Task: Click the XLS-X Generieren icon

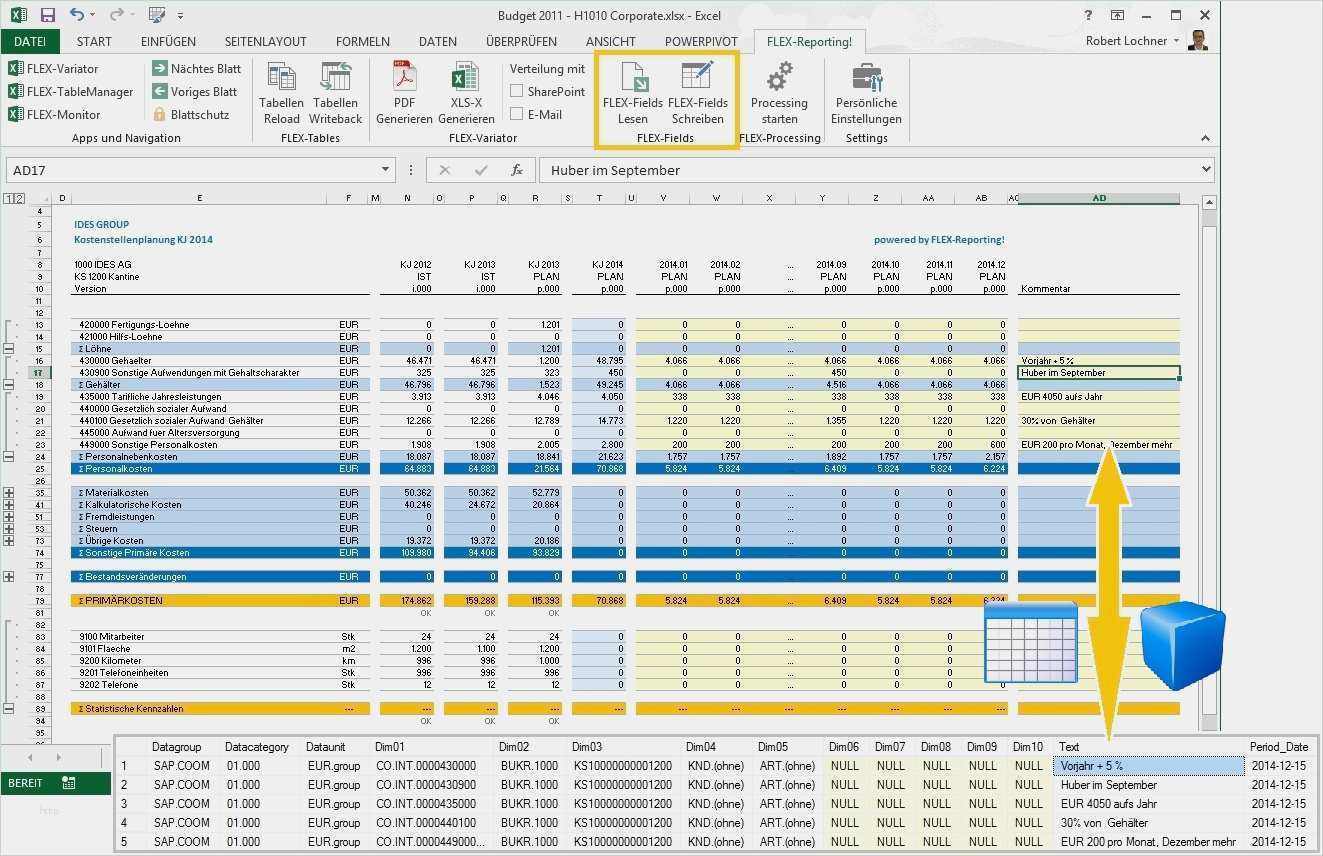Action: coord(465,78)
